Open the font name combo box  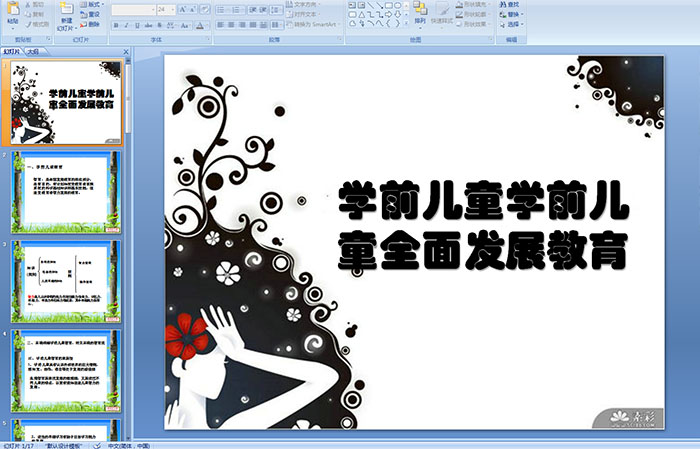(133, 9)
